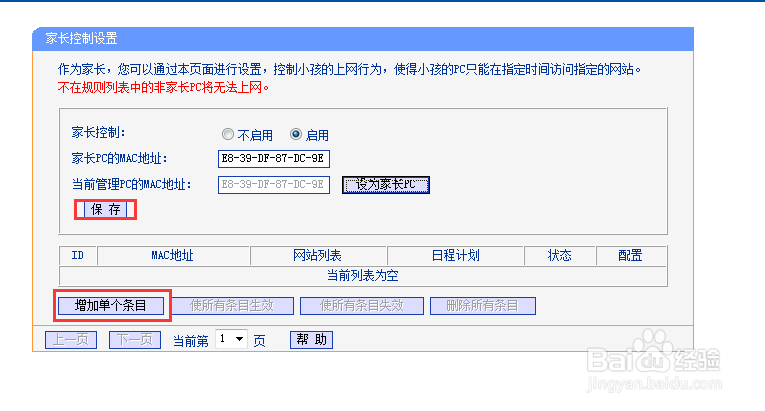This screenshot has height=411, width=765.
Task: Click the 家长控制: label
Action: tap(99, 132)
